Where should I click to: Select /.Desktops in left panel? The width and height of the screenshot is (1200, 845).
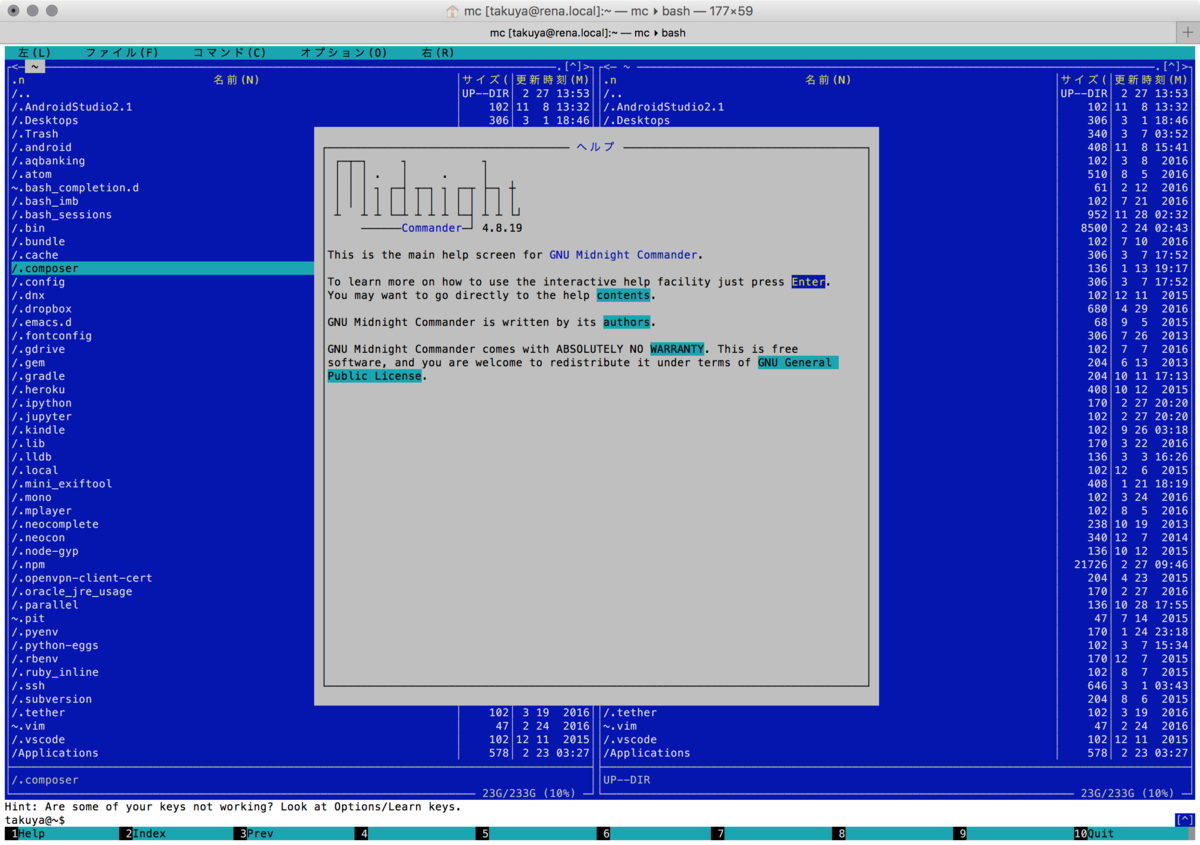[x=45, y=121]
